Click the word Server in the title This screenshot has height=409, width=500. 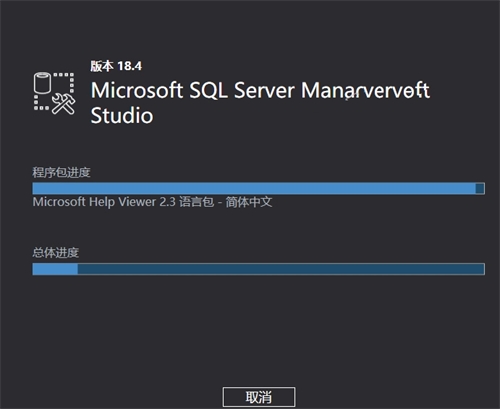pyautogui.click(x=264, y=90)
